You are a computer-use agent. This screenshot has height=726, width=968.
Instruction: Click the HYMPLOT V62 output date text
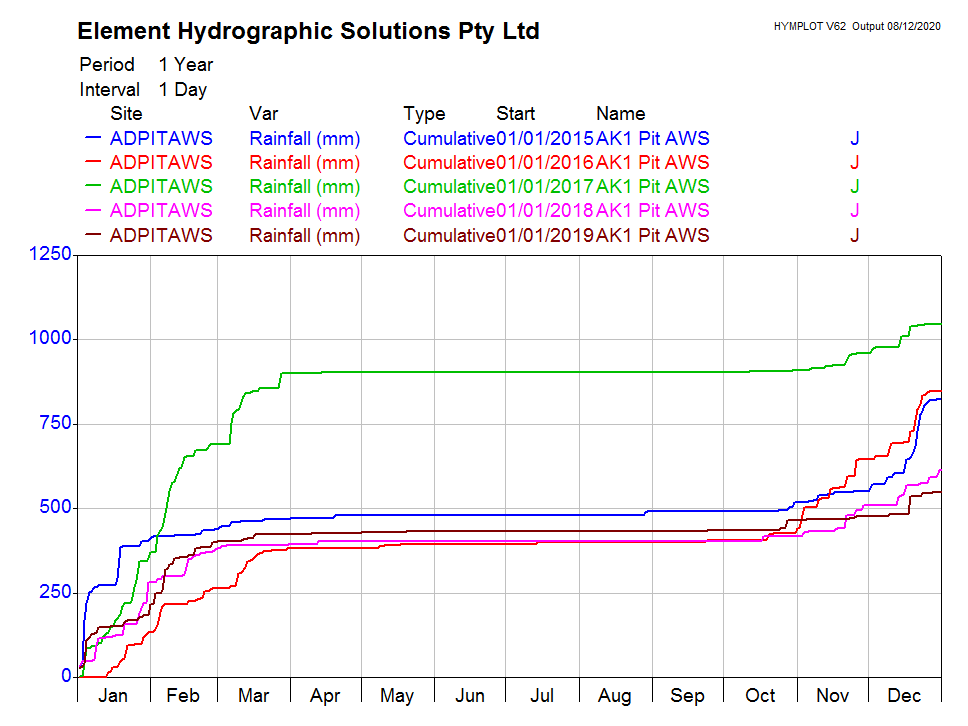click(x=858, y=26)
